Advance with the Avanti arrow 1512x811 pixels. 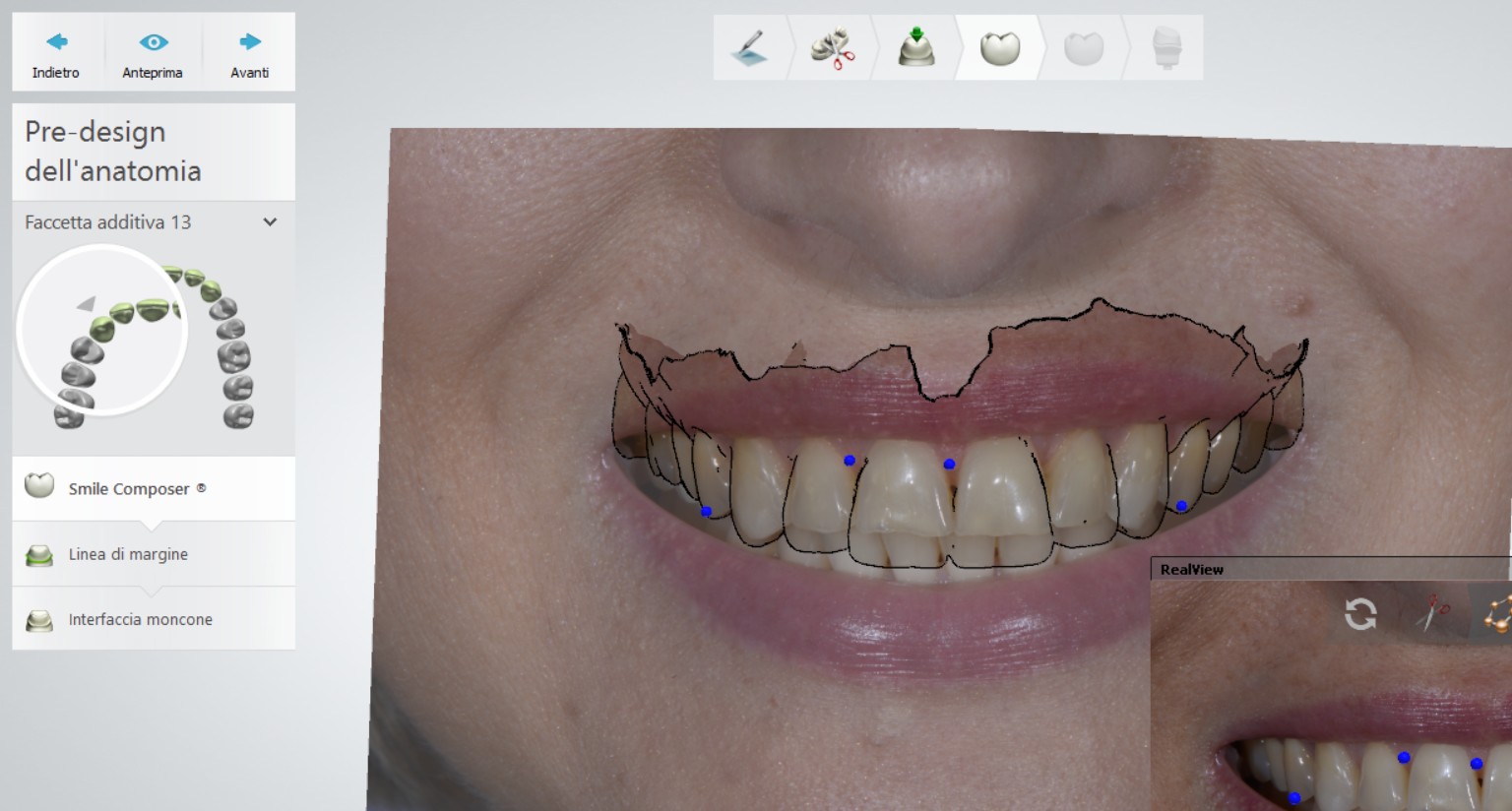coord(250,53)
